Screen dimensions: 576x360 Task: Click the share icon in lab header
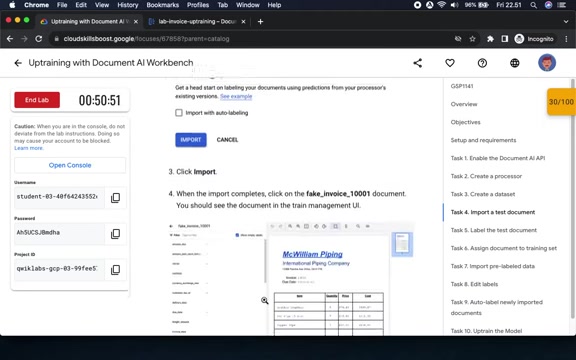coord(418,63)
